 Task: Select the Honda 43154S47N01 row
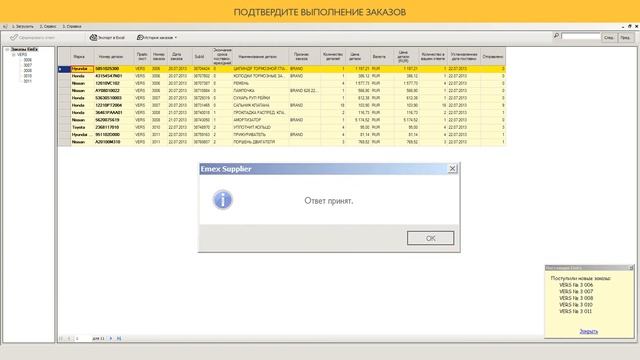click(282, 76)
